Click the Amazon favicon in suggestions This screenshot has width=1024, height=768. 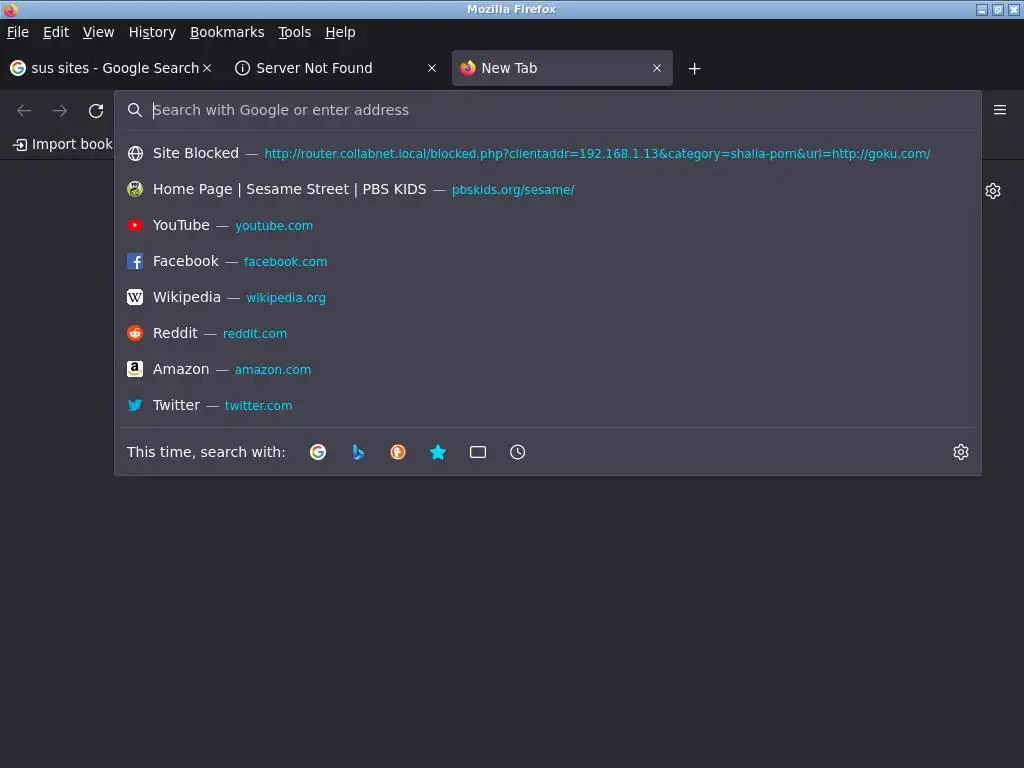pyautogui.click(x=135, y=369)
